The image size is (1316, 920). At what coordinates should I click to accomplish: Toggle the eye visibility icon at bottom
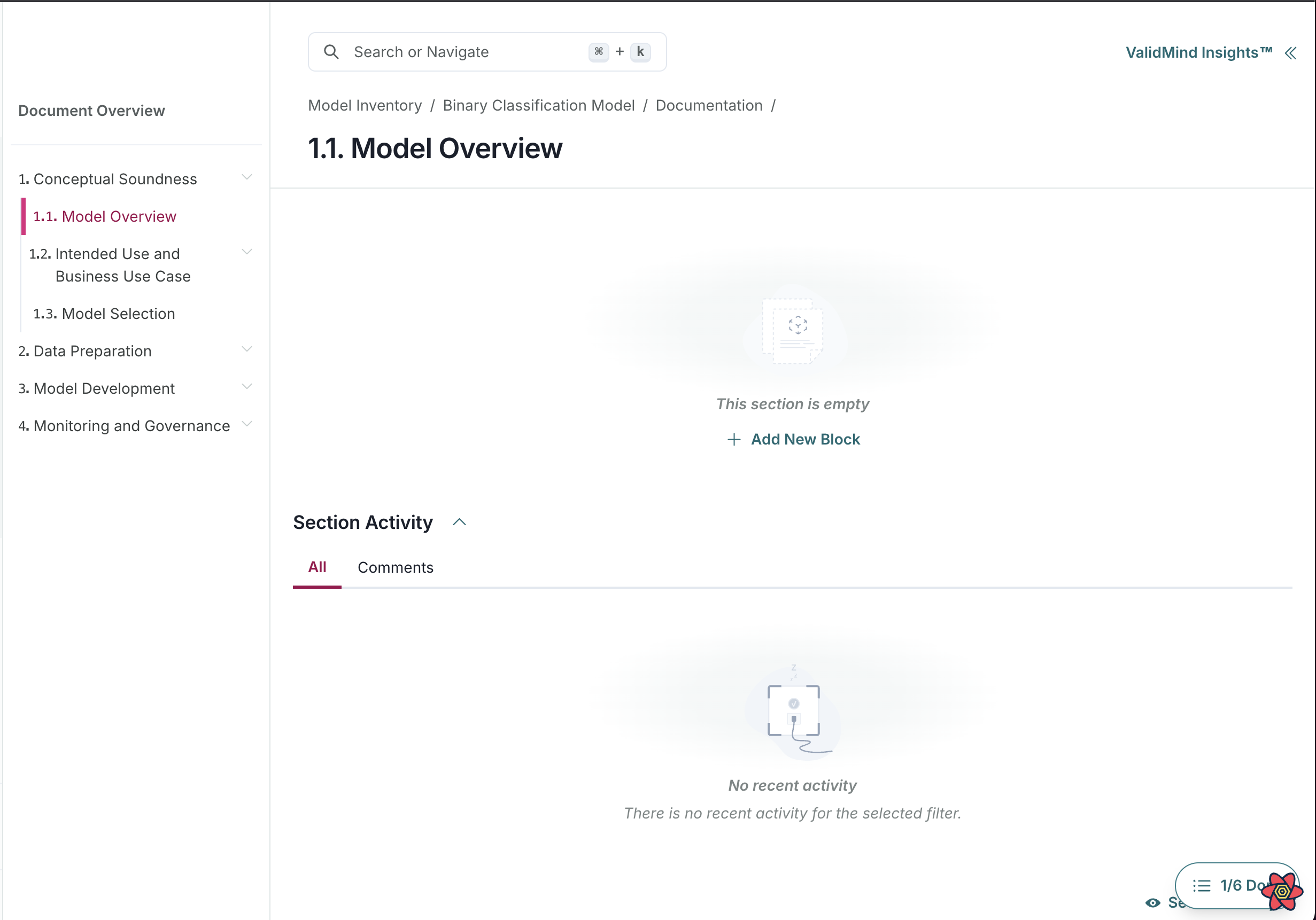[1153, 902]
